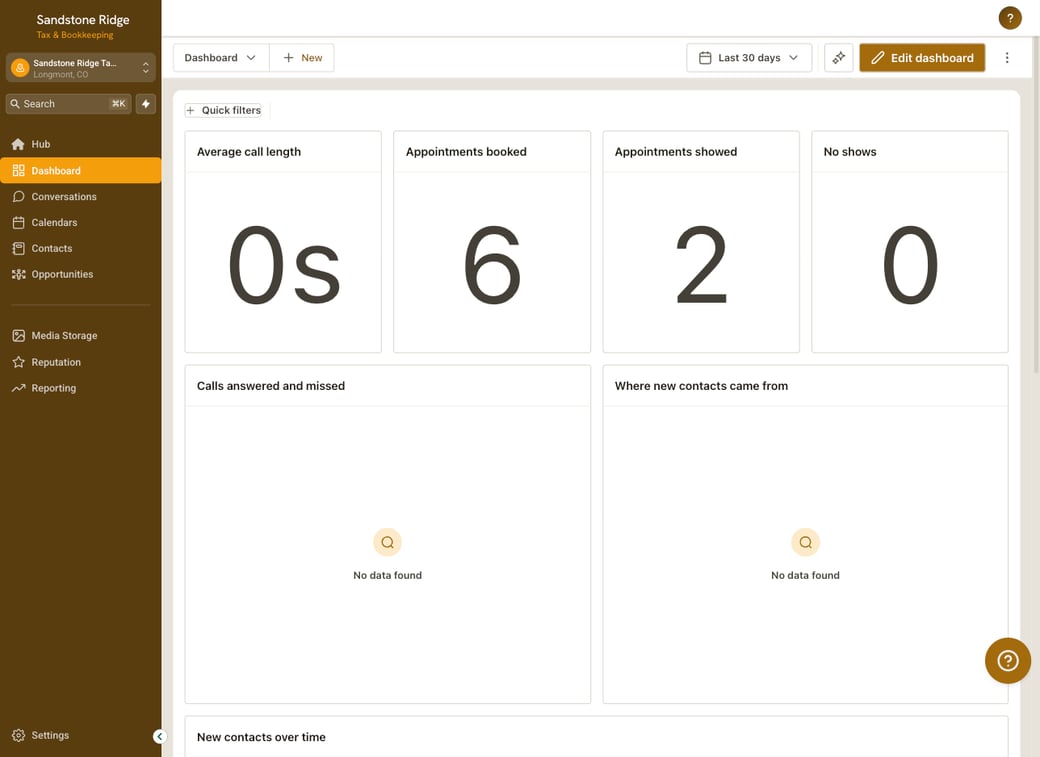Viewport: 1040px width, 757px height.
Task: Click the Appointments booked card title
Action: pyautogui.click(x=466, y=152)
